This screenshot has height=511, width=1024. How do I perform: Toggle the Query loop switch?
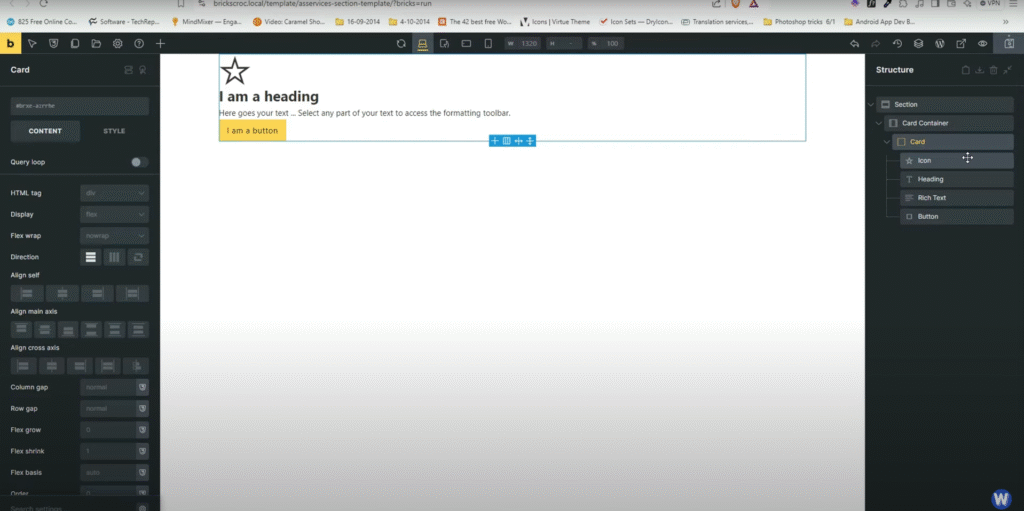pyautogui.click(x=139, y=162)
